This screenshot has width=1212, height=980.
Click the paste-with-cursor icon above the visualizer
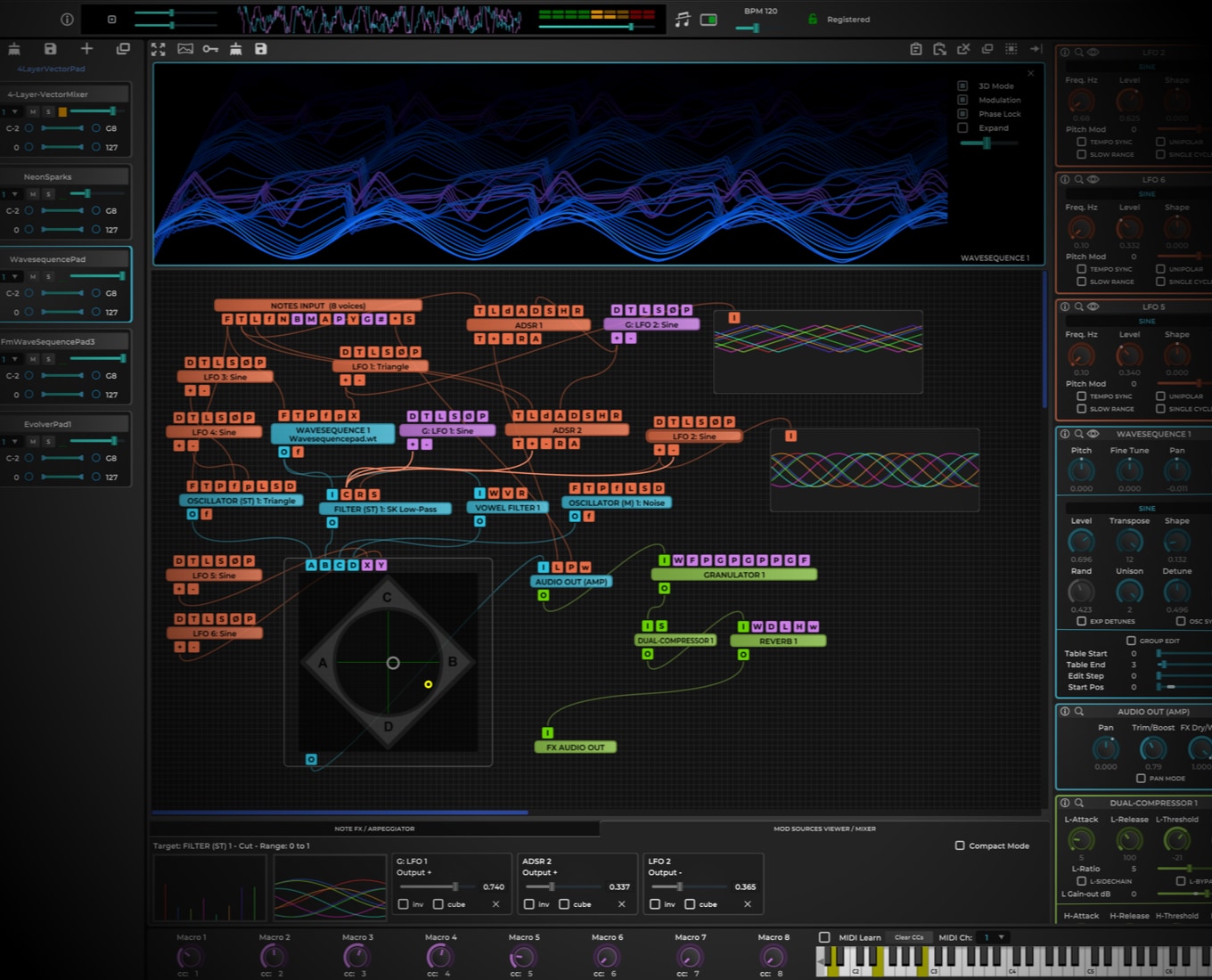tap(939, 49)
